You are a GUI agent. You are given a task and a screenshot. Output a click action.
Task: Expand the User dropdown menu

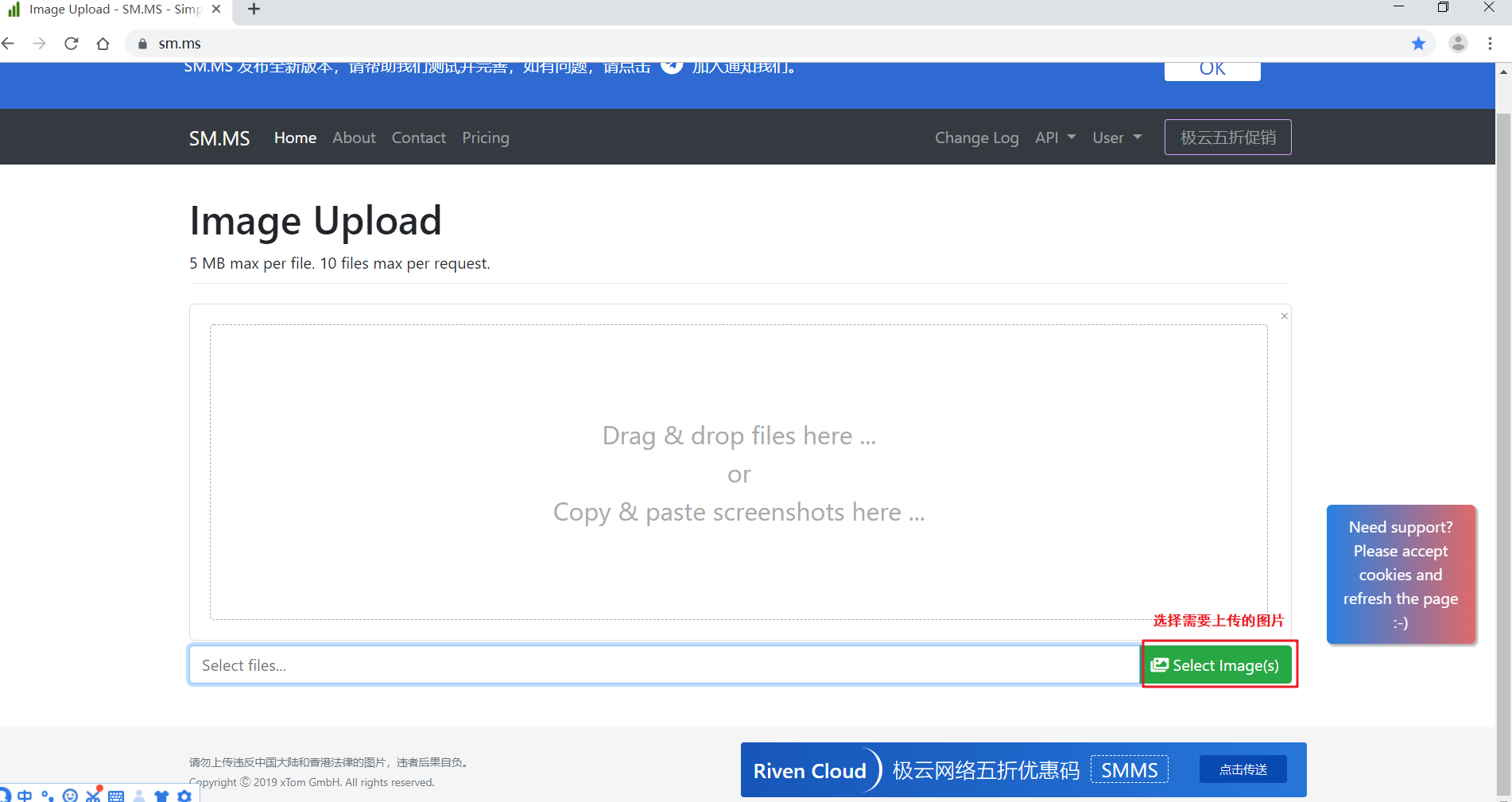(x=1116, y=138)
